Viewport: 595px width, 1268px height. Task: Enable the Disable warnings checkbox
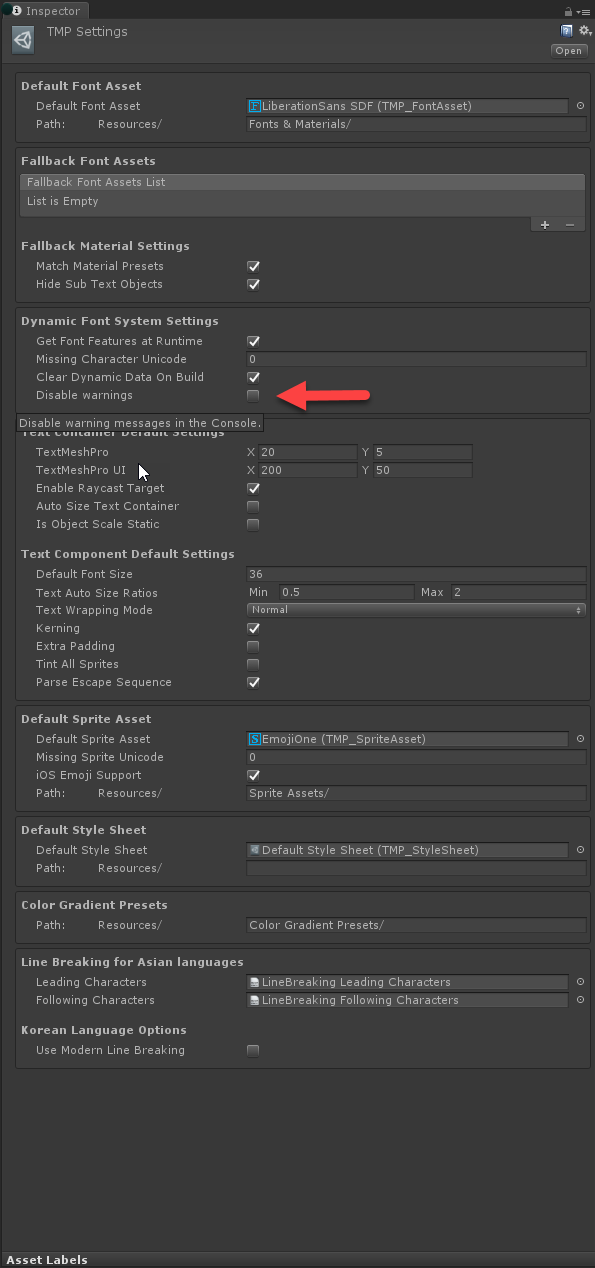point(253,395)
